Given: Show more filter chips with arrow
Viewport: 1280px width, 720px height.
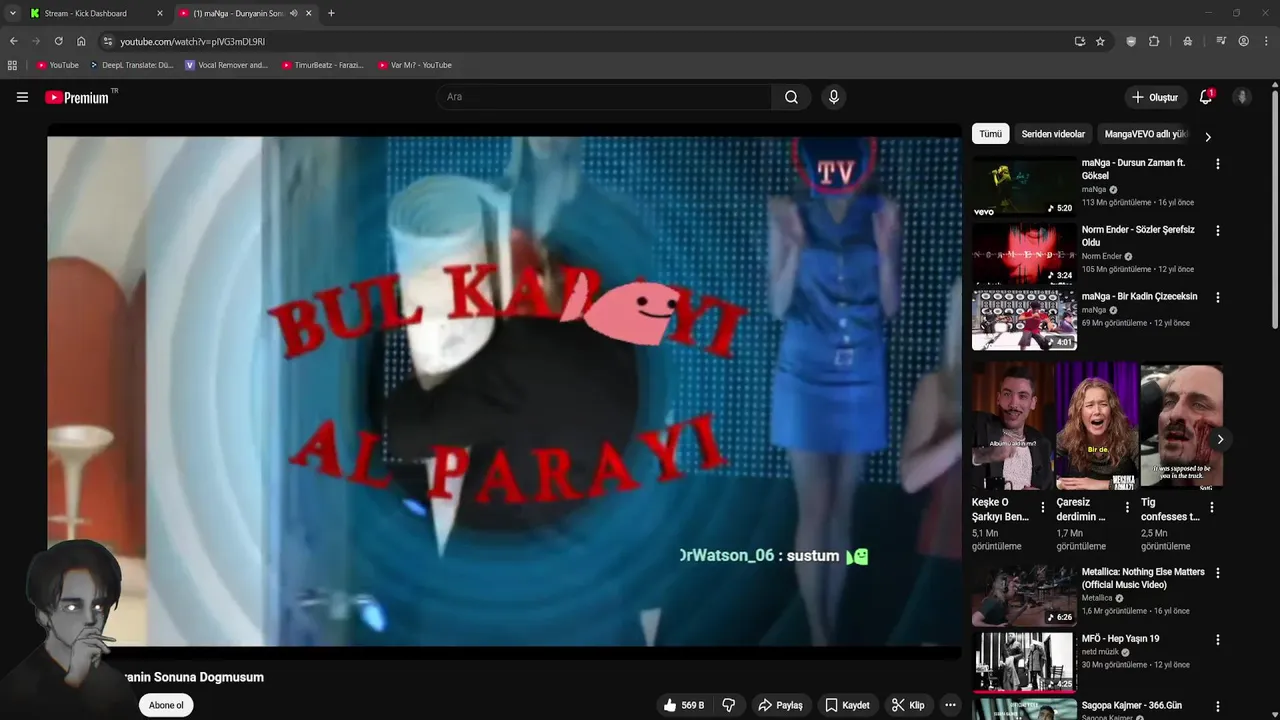Looking at the screenshot, I should [x=1208, y=137].
